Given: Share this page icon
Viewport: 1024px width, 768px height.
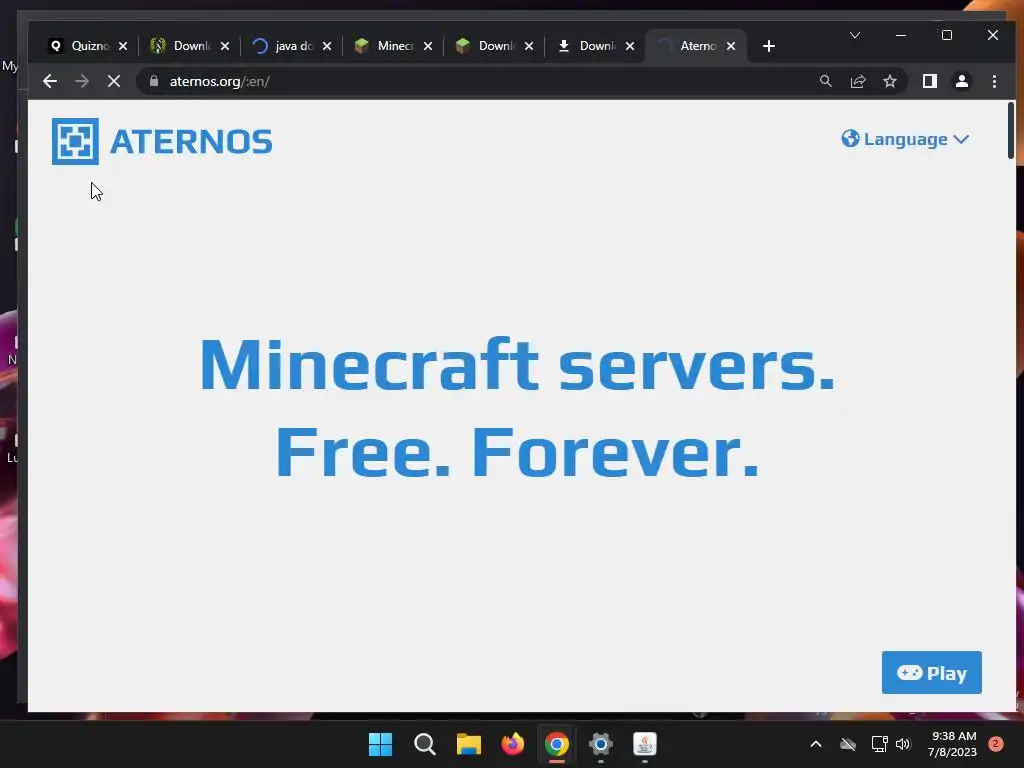Looking at the screenshot, I should pos(857,81).
